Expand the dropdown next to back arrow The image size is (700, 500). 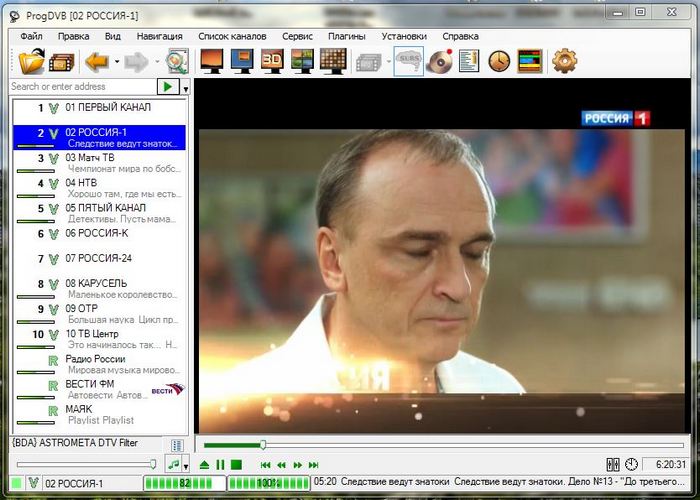[x=116, y=62]
